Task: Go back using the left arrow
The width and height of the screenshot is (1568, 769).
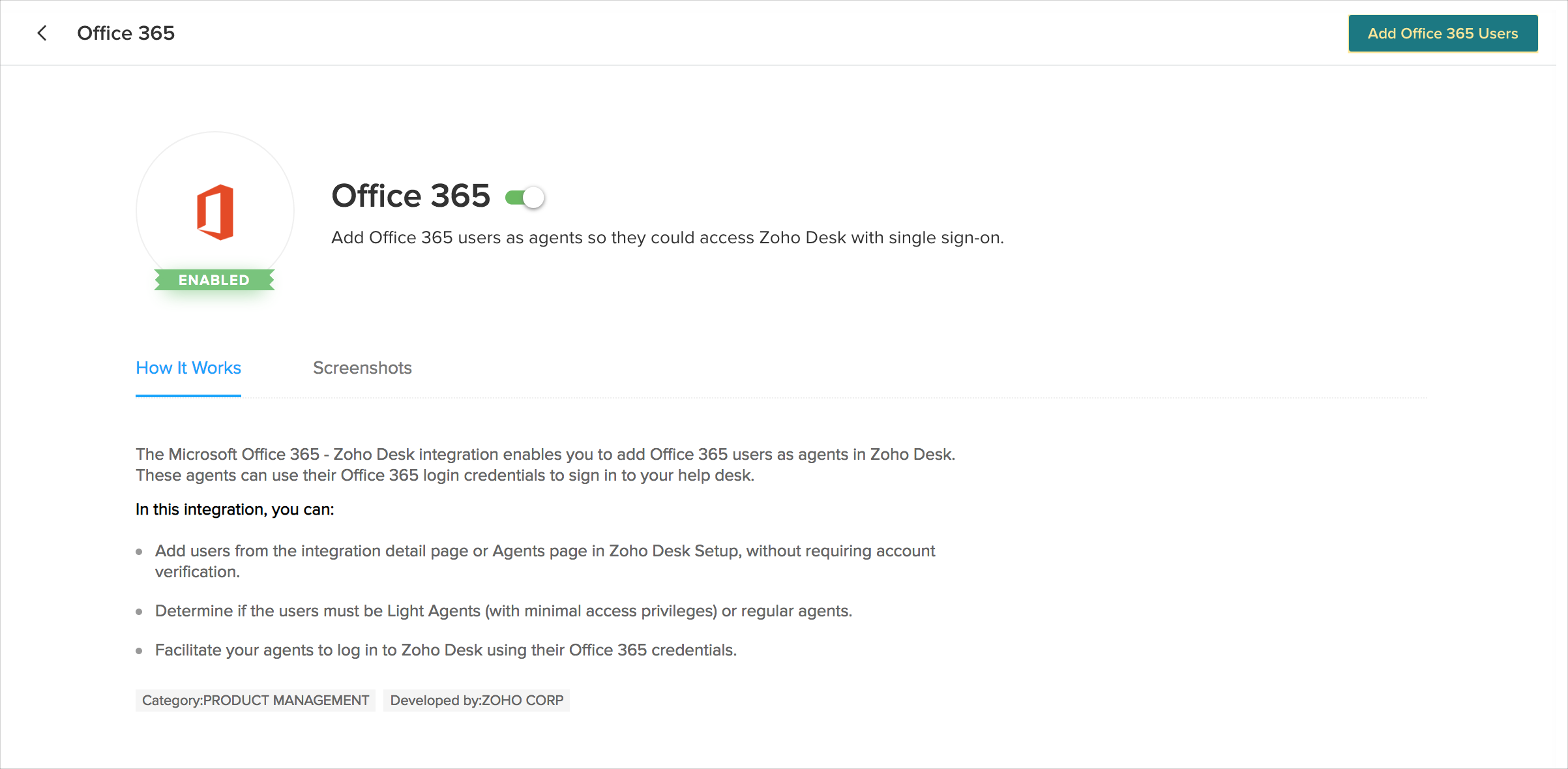Action: click(x=42, y=33)
